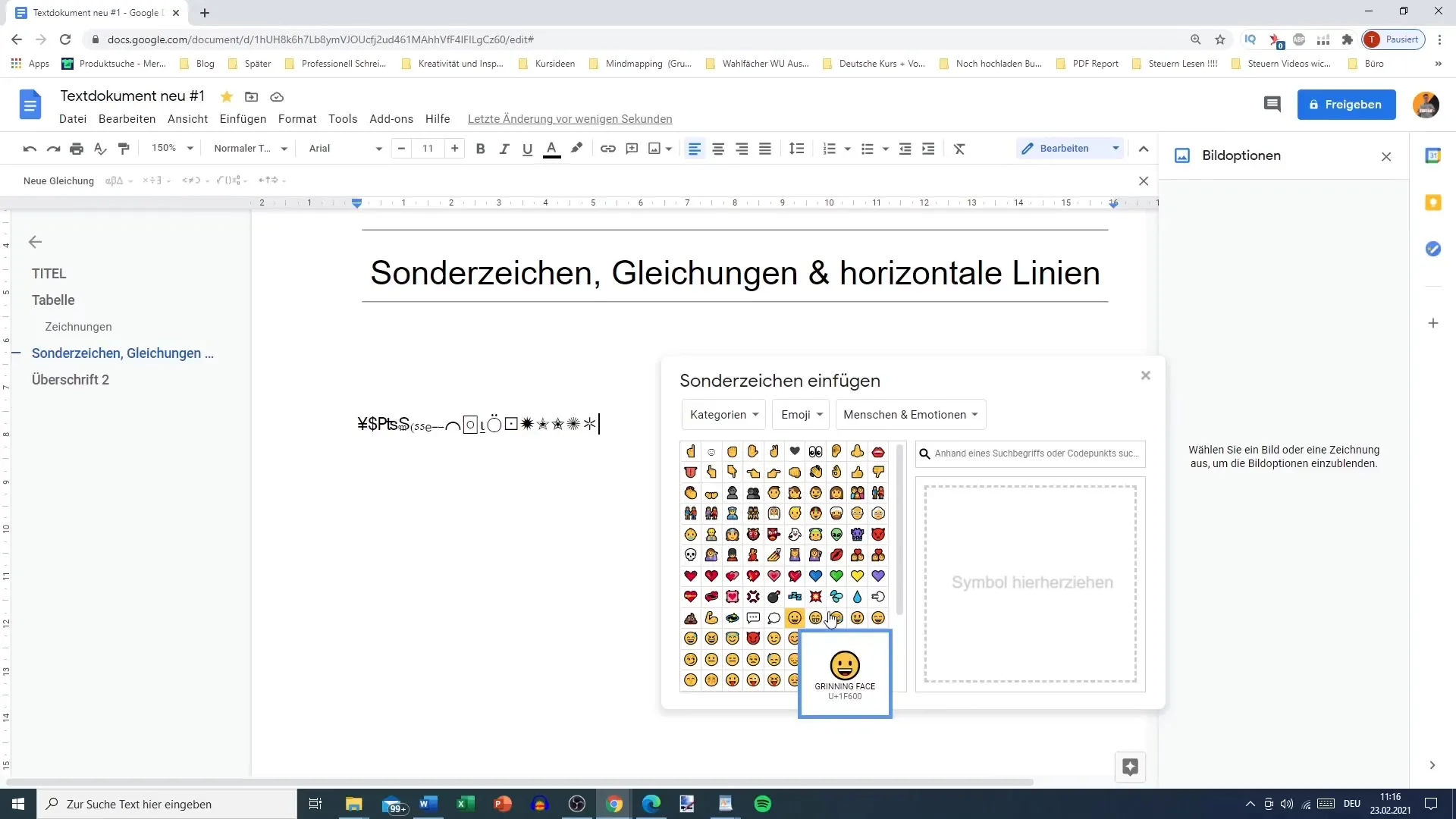The width and height of the screenshot is (1456, 819).
Task: Toggle underline formatting
Action: [527, 149]
